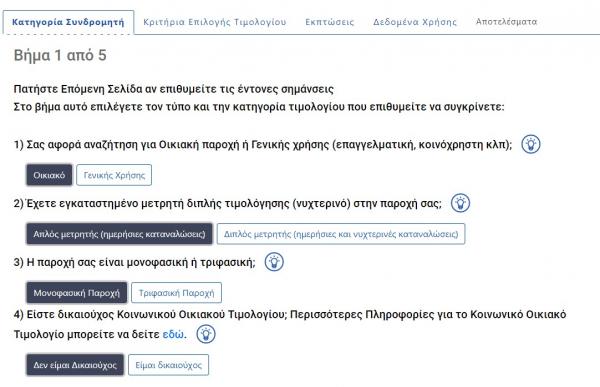The height and width of the screenshot is (387, 600).
Task: Go to the Εκπτώσεις tab
Action: coord(329,22)
